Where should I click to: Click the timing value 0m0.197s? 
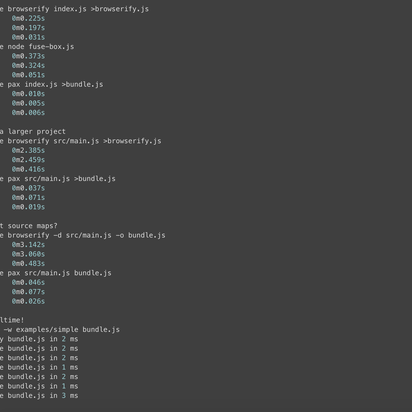(x=28, y=28)
